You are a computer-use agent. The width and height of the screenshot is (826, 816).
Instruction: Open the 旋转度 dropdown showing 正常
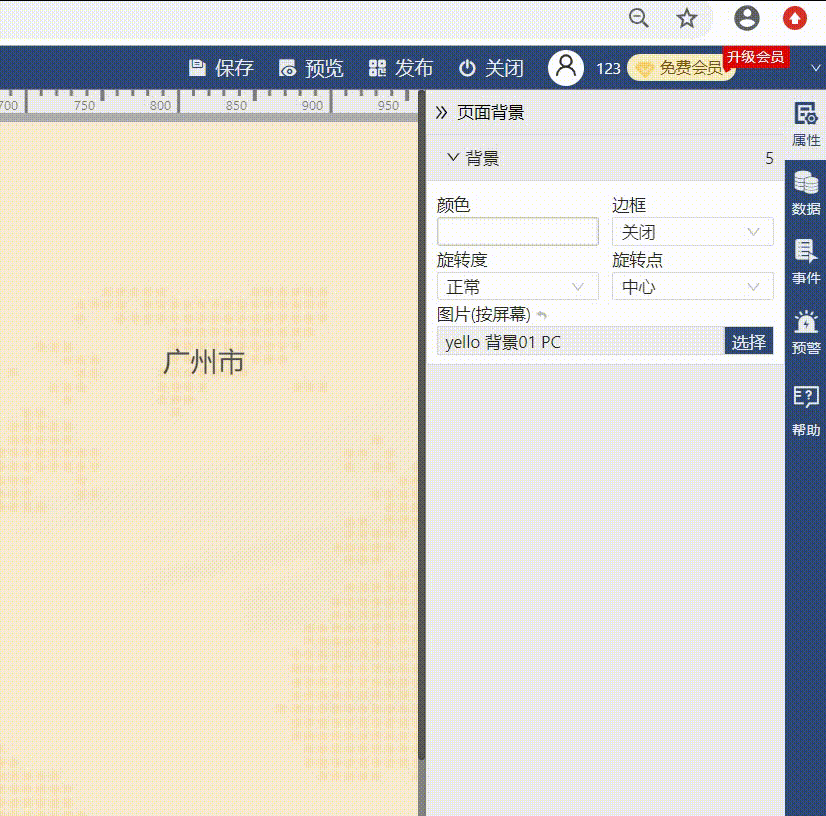(518, 286)
